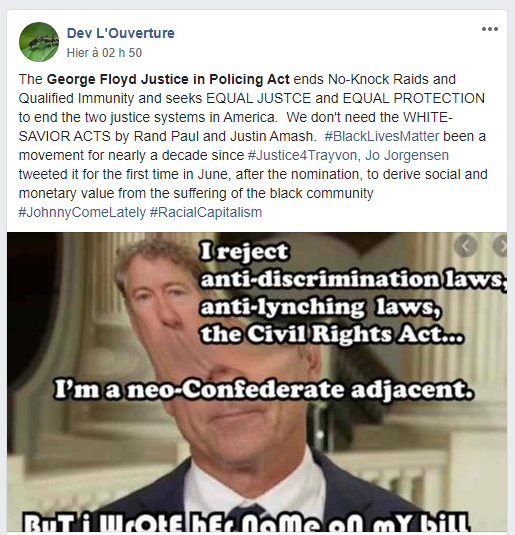Click the 'anti-lynching laws' caption line
This screenshot has height=535, width=515.
(320, 307)
